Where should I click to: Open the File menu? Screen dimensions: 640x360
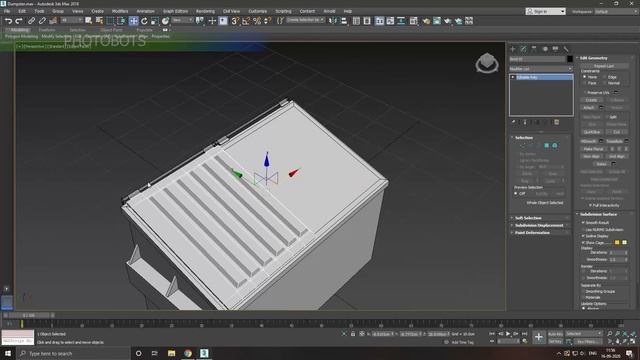click(7, 11)
